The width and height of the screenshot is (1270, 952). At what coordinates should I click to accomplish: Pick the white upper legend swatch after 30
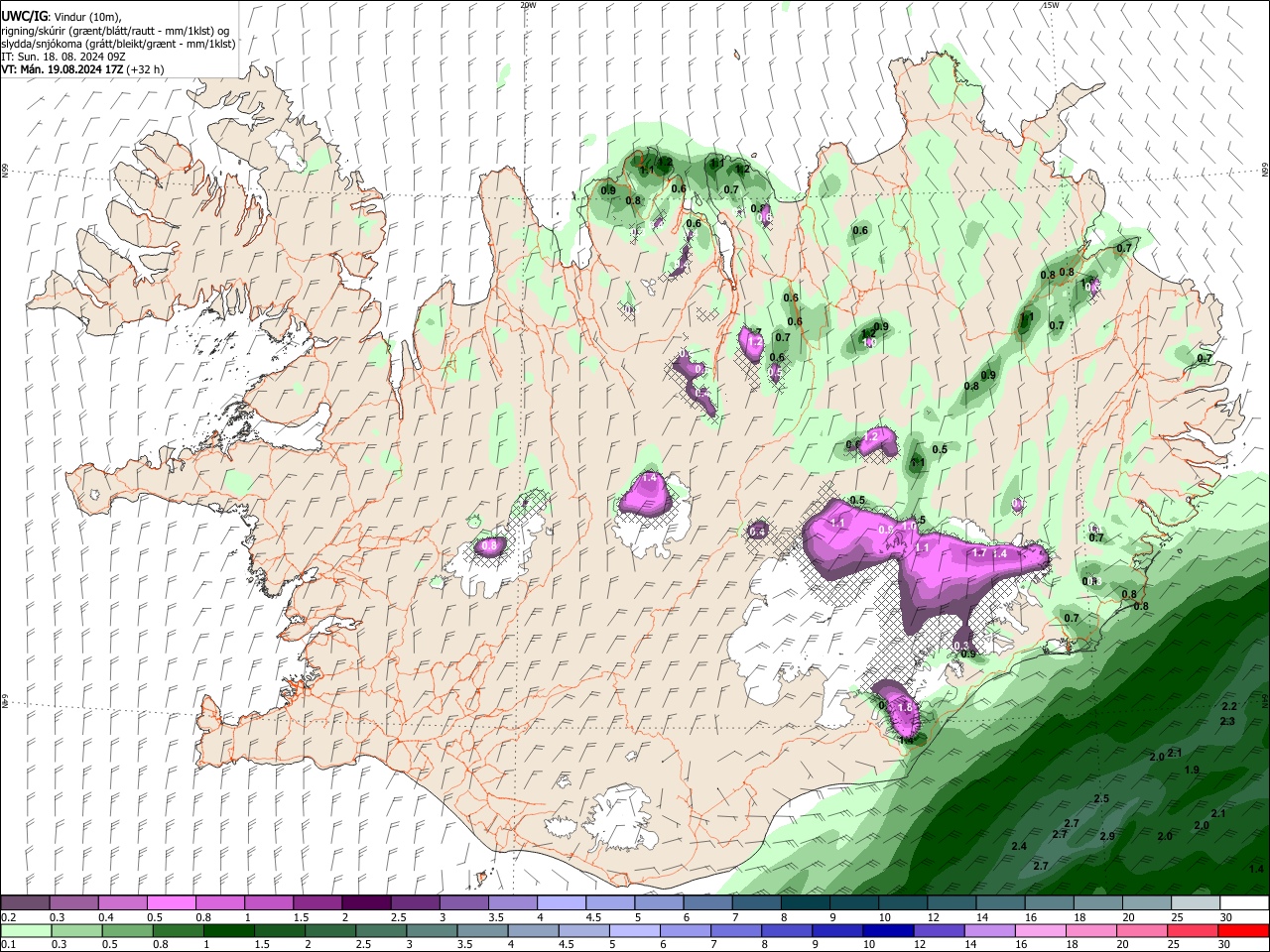click(1244, 903)
